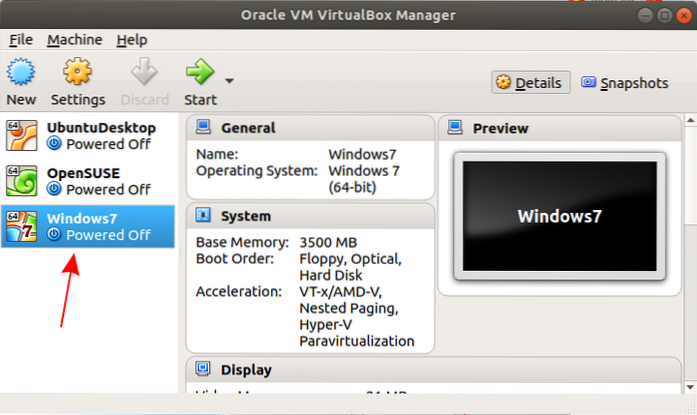Expand the Start button dropdown arrow

pyautogui.click(x=229, y=81)
